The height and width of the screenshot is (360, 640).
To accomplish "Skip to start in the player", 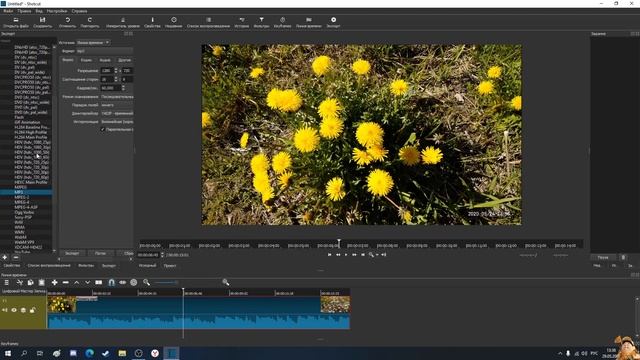I will coord(329,255).
